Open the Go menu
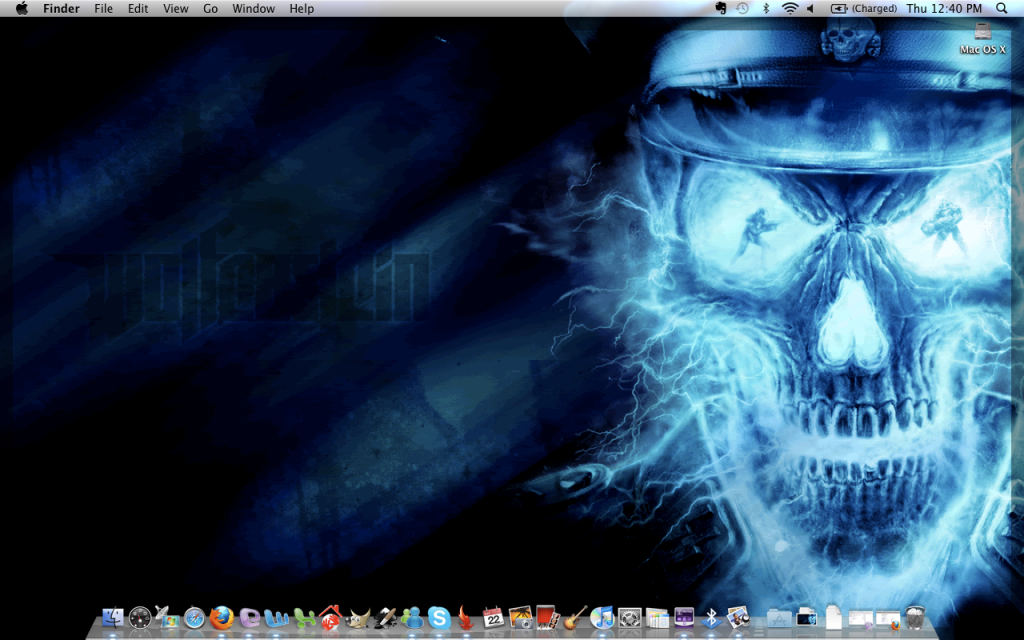 coord(210,8)
